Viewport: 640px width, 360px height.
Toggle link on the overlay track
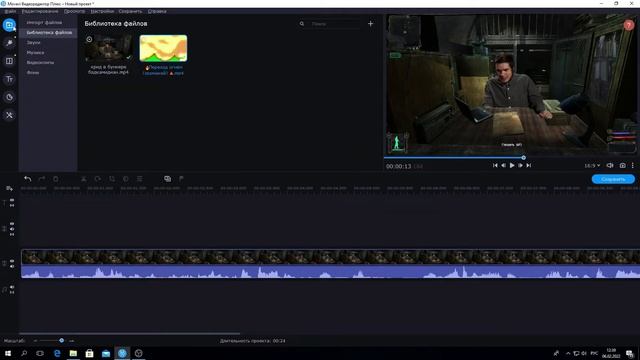pyautogui.click(x=12, y=234)
